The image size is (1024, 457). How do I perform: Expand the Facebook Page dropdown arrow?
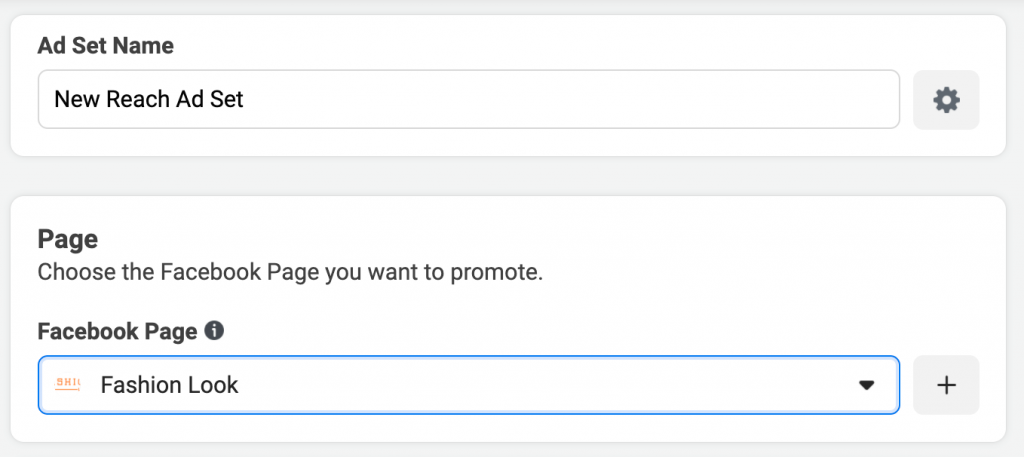coord(866,385)
